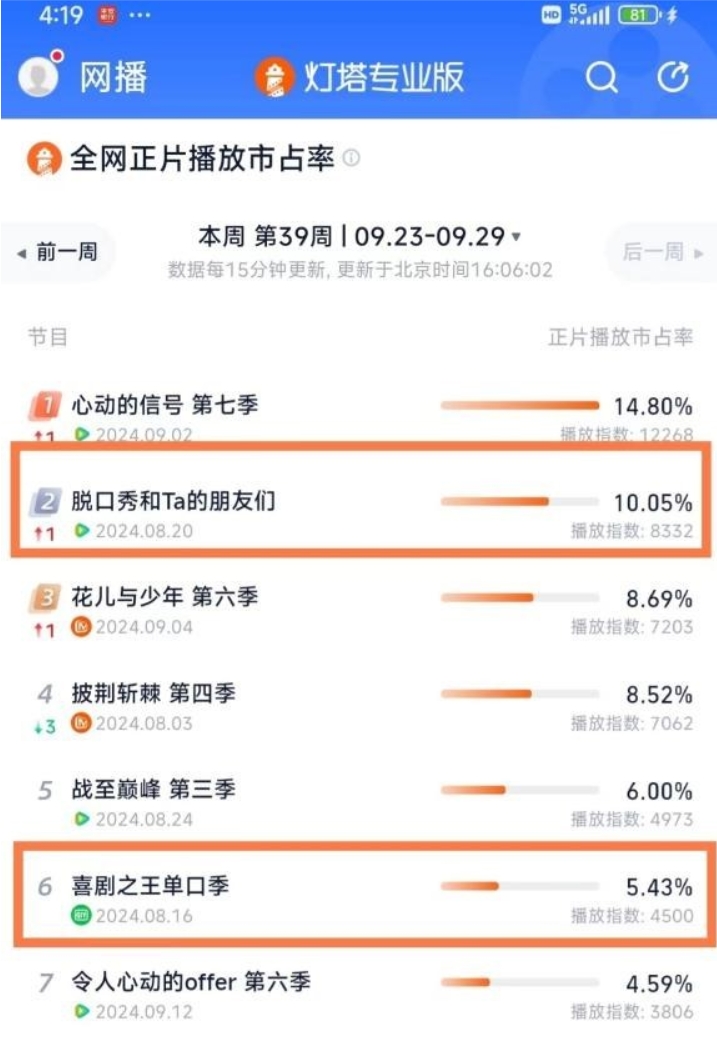Tap the 正片播放市占率 column header
Image resolution: width=717 pixels, height=1039 pixels.
tap(620, 337)
